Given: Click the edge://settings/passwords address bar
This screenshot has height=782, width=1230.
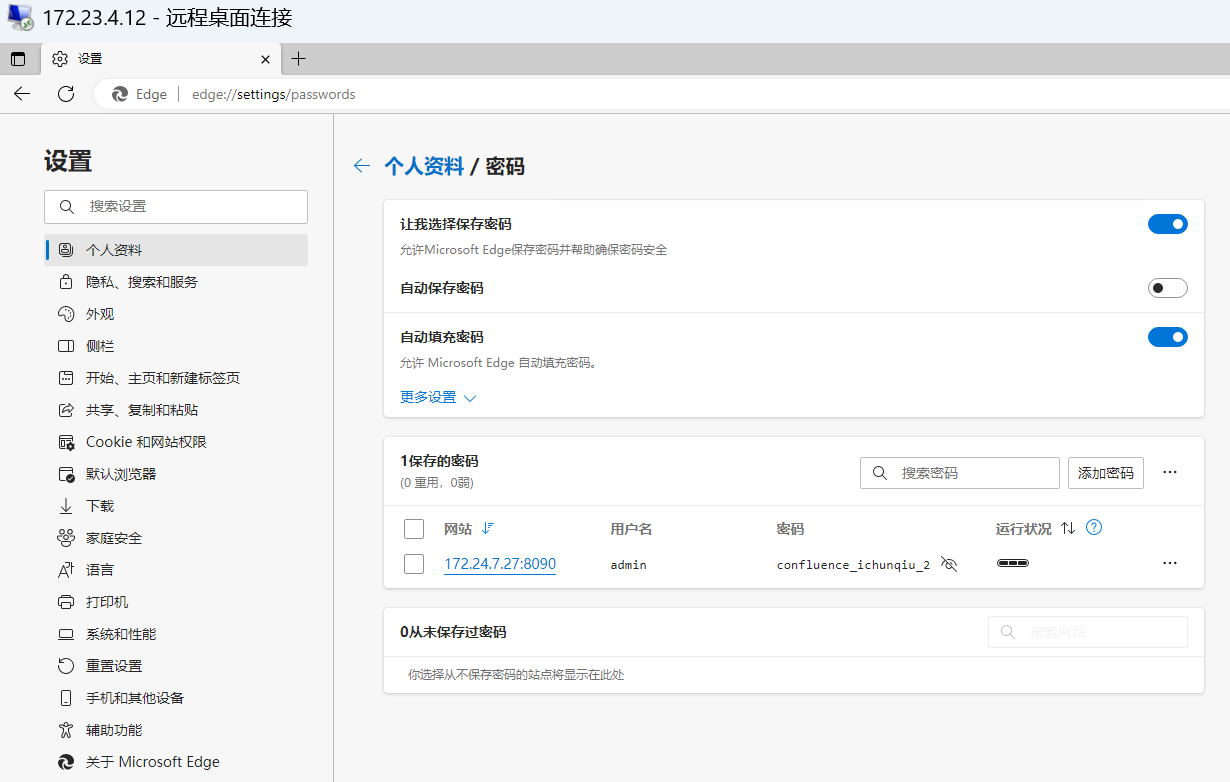Looking at the screenshot, I should [x=273, y=95].
